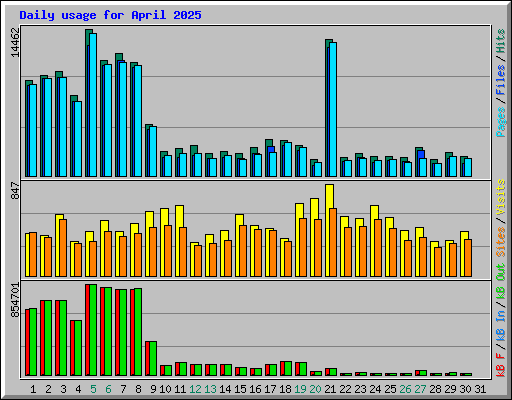Click the orange sites bar for day 3
Screen dimensions: 512x400
pyautogui.click(x=63, y=248)
